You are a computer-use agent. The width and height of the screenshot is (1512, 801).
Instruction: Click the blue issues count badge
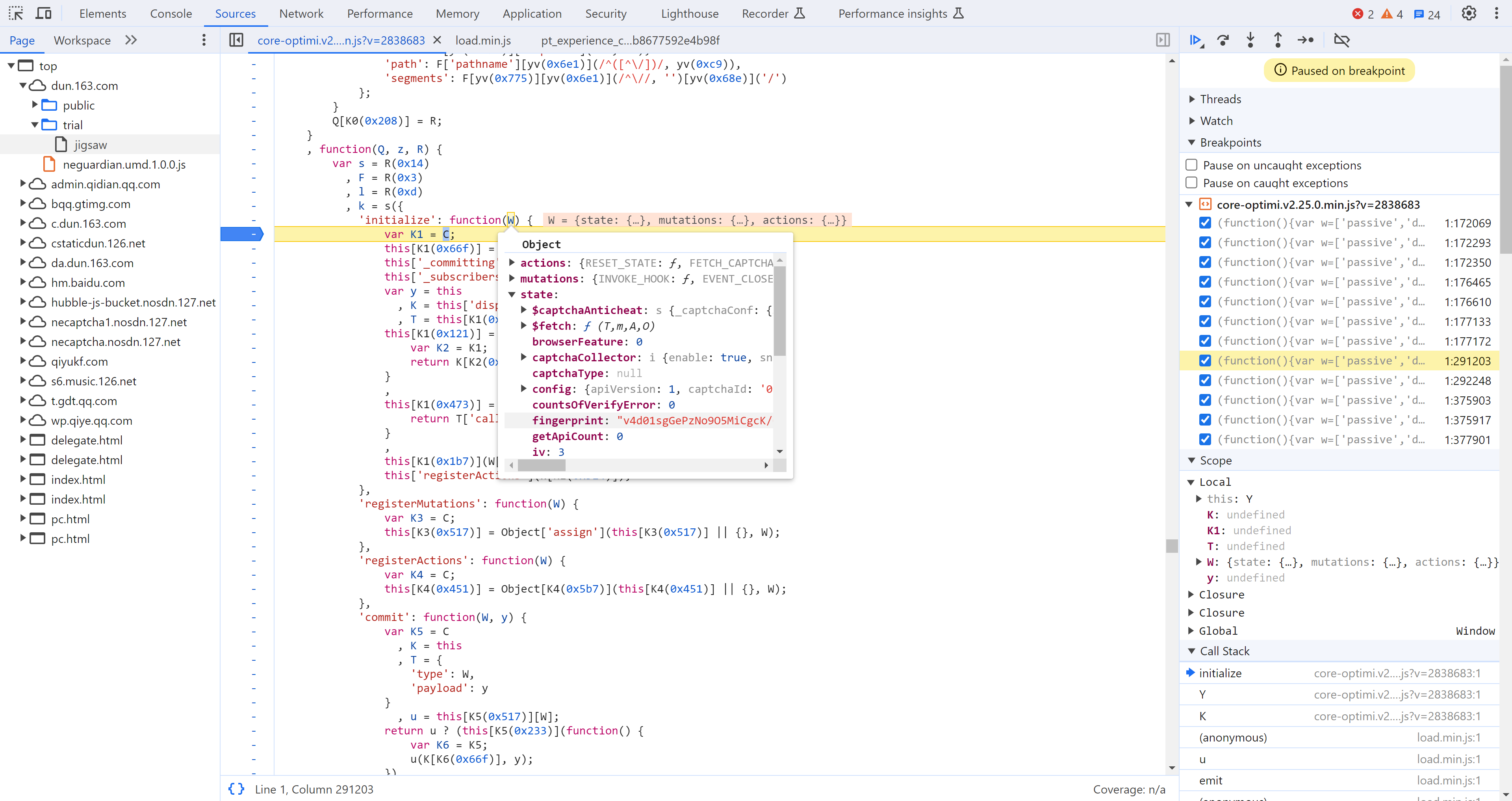click(1427, 14)
